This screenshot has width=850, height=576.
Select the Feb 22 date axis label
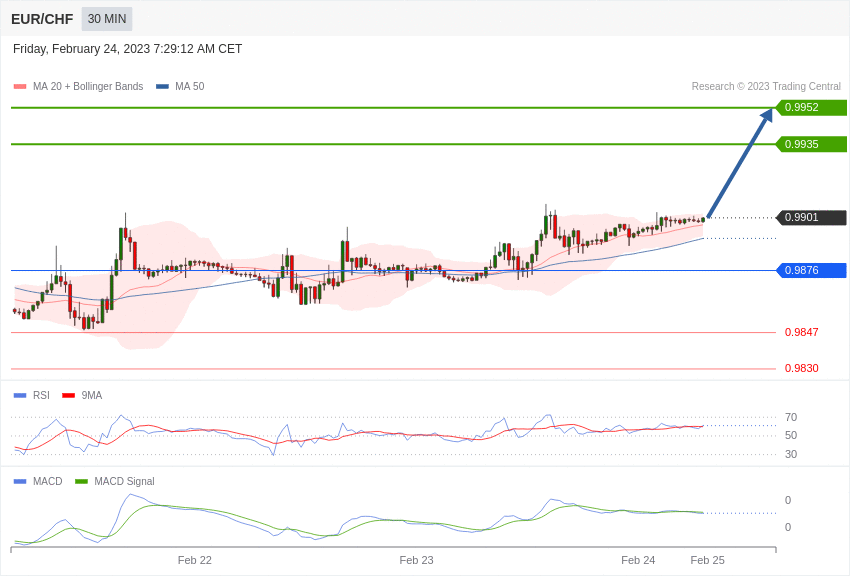coord(195,560)
